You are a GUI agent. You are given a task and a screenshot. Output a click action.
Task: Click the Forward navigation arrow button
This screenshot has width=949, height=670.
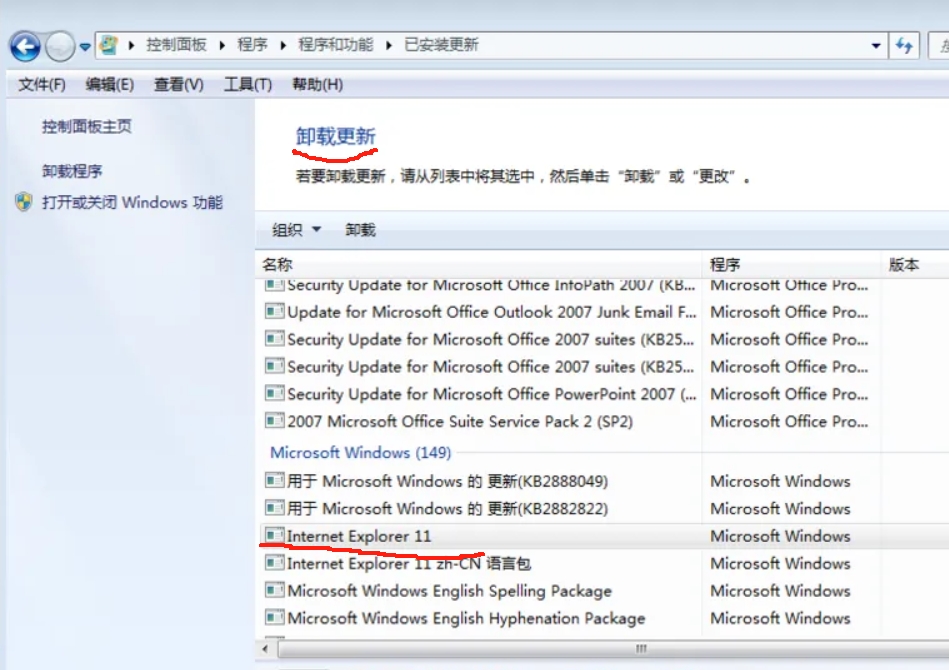point(60,45)
